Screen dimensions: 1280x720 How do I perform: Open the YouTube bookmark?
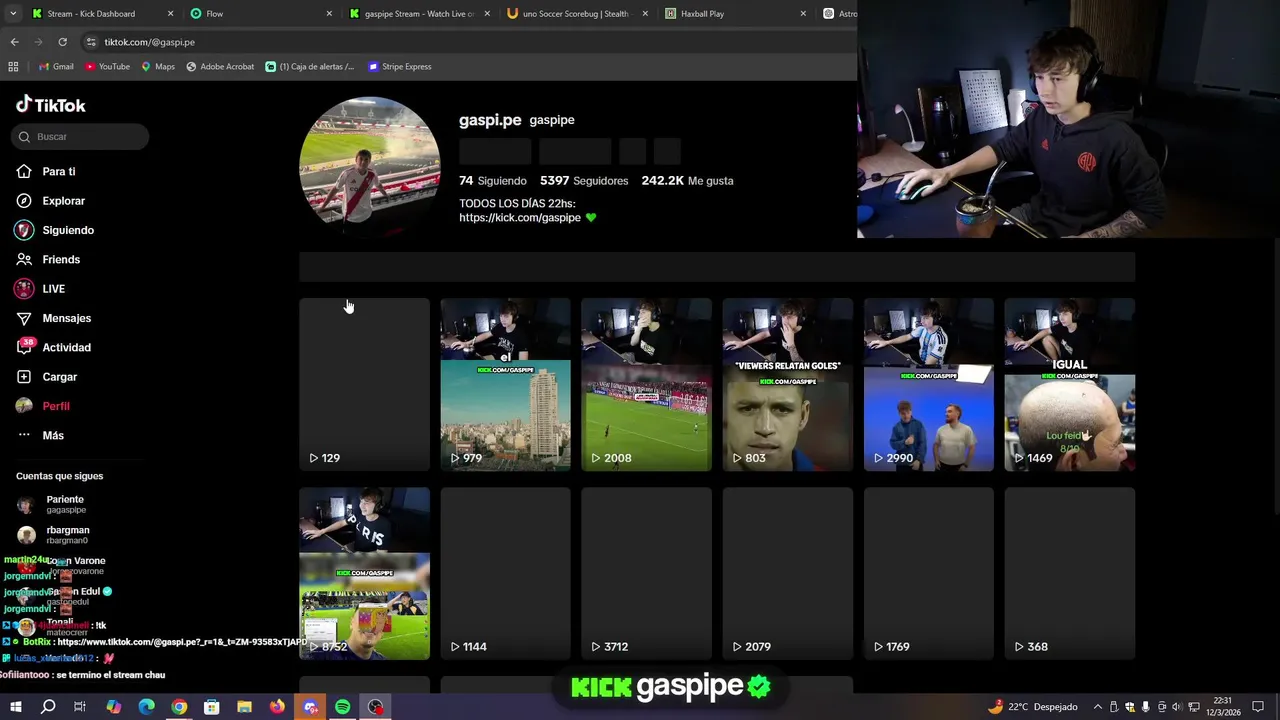(107, 67)
